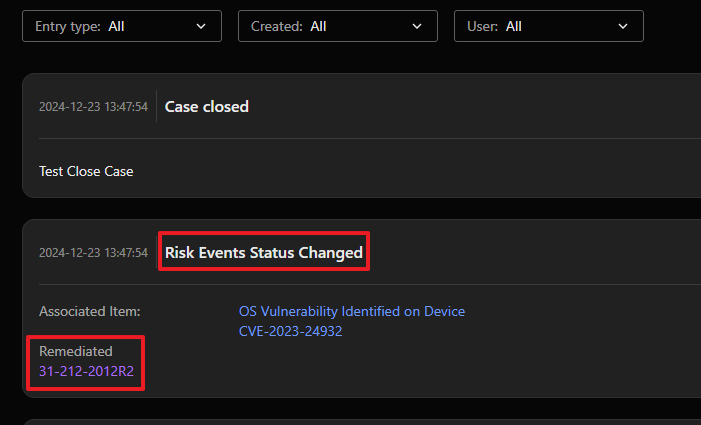Click the Remediated status label

point(76,351)
